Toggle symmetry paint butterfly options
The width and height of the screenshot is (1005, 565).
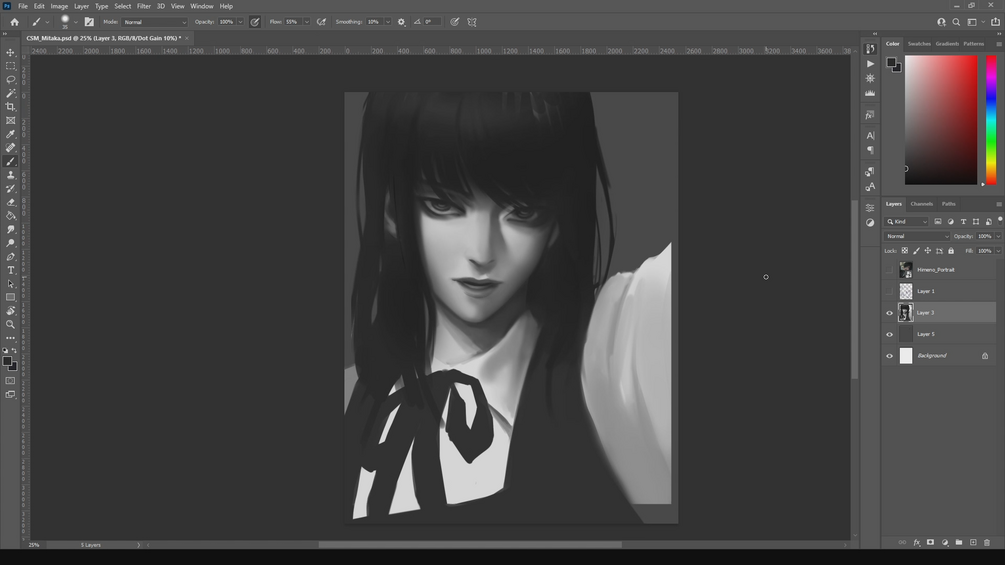pos(472,22)
